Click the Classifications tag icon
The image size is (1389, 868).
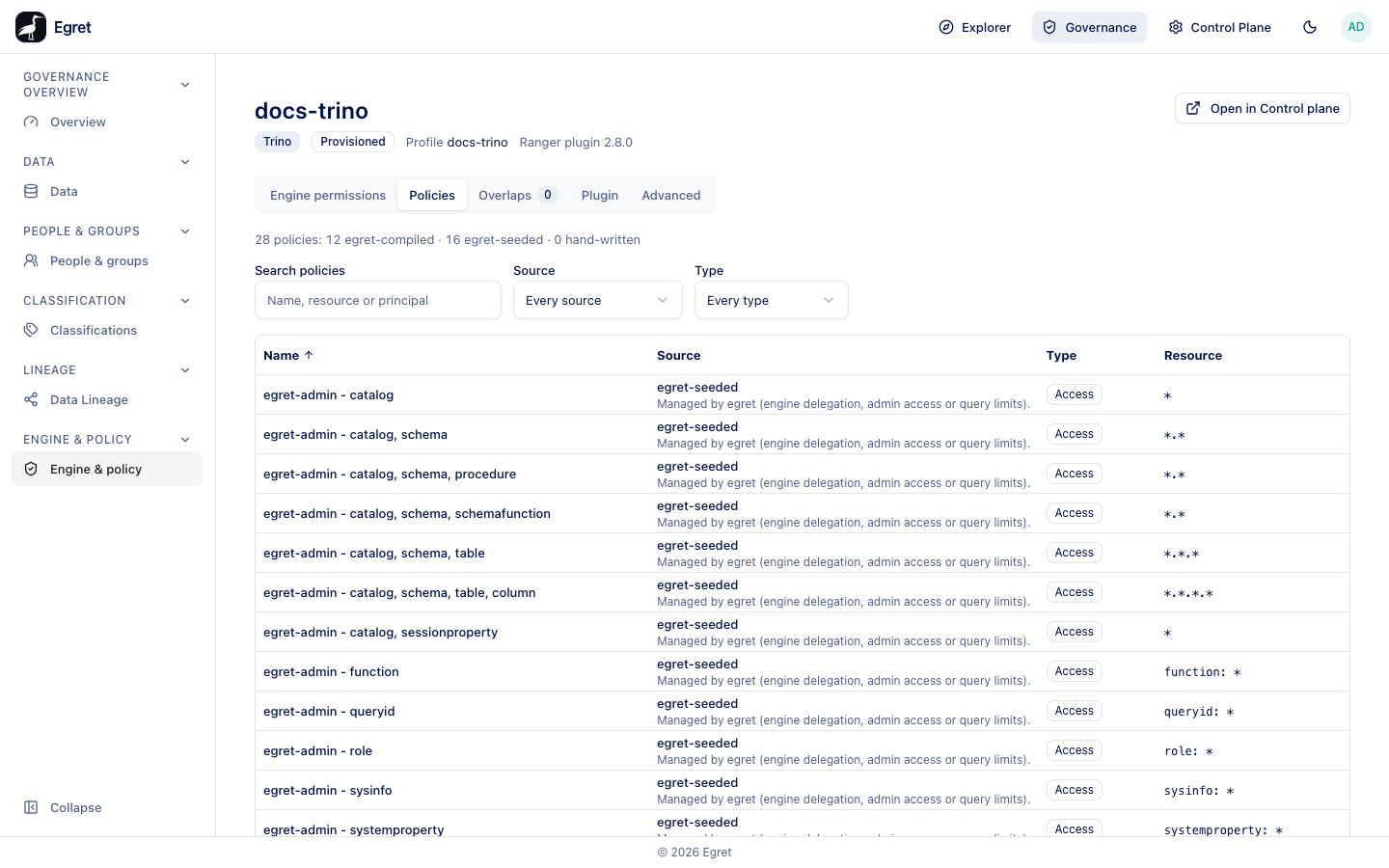click(31, 331)
